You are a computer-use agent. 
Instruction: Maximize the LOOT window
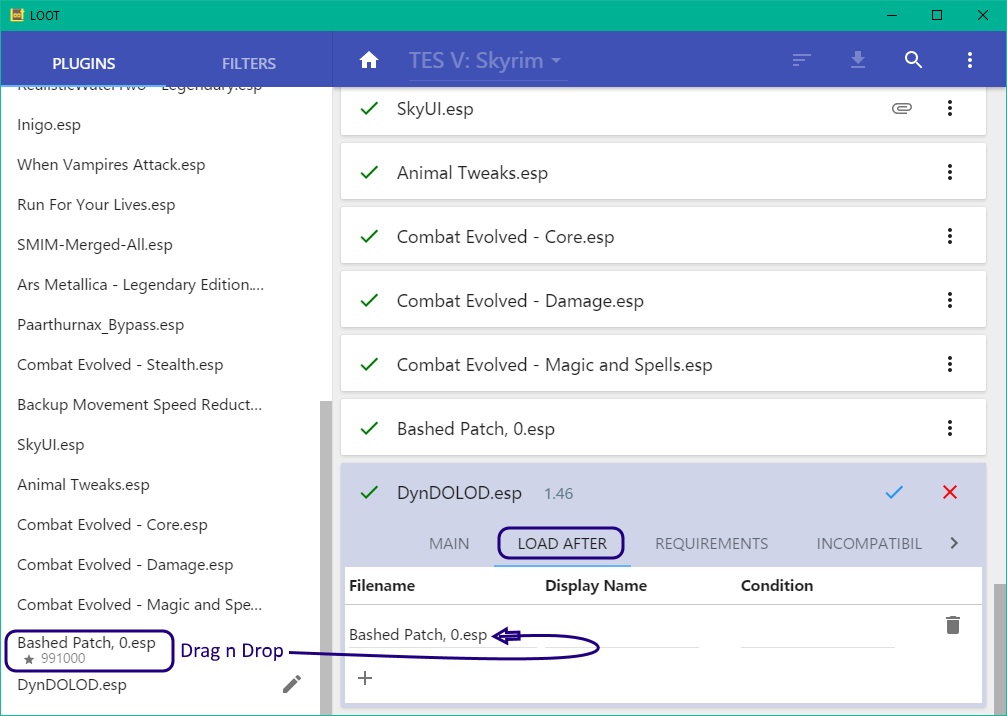pos(937,15)
